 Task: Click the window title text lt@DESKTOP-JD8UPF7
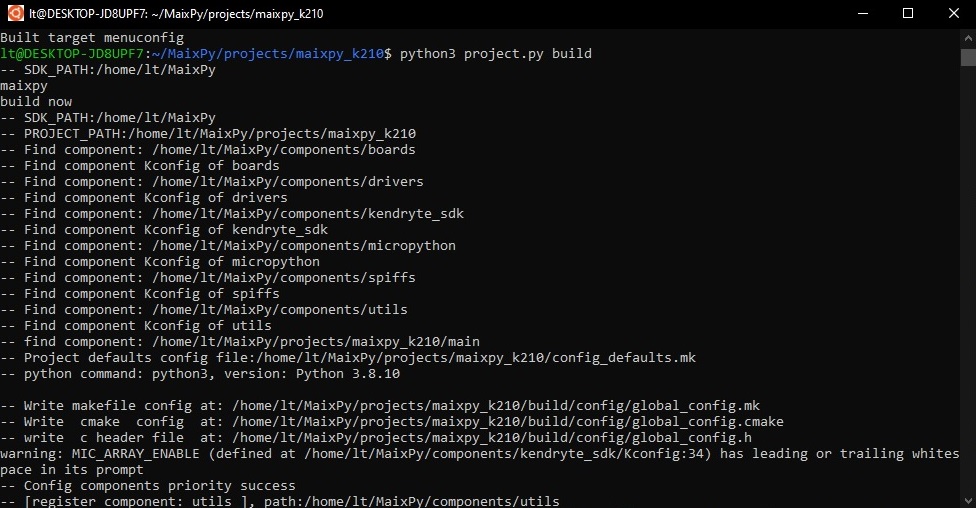coord(88,14)
